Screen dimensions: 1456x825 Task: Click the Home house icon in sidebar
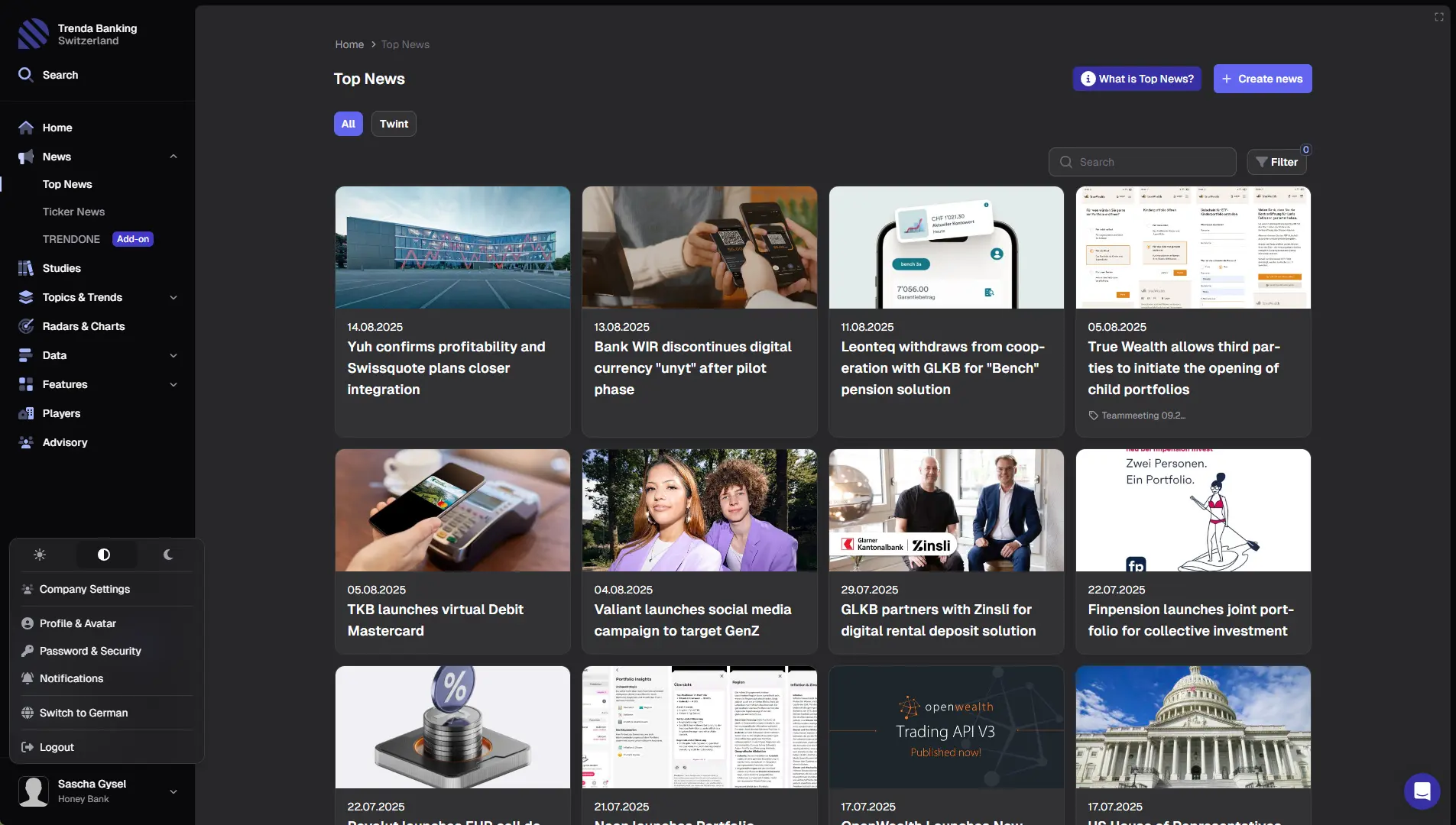coord(26,128)
